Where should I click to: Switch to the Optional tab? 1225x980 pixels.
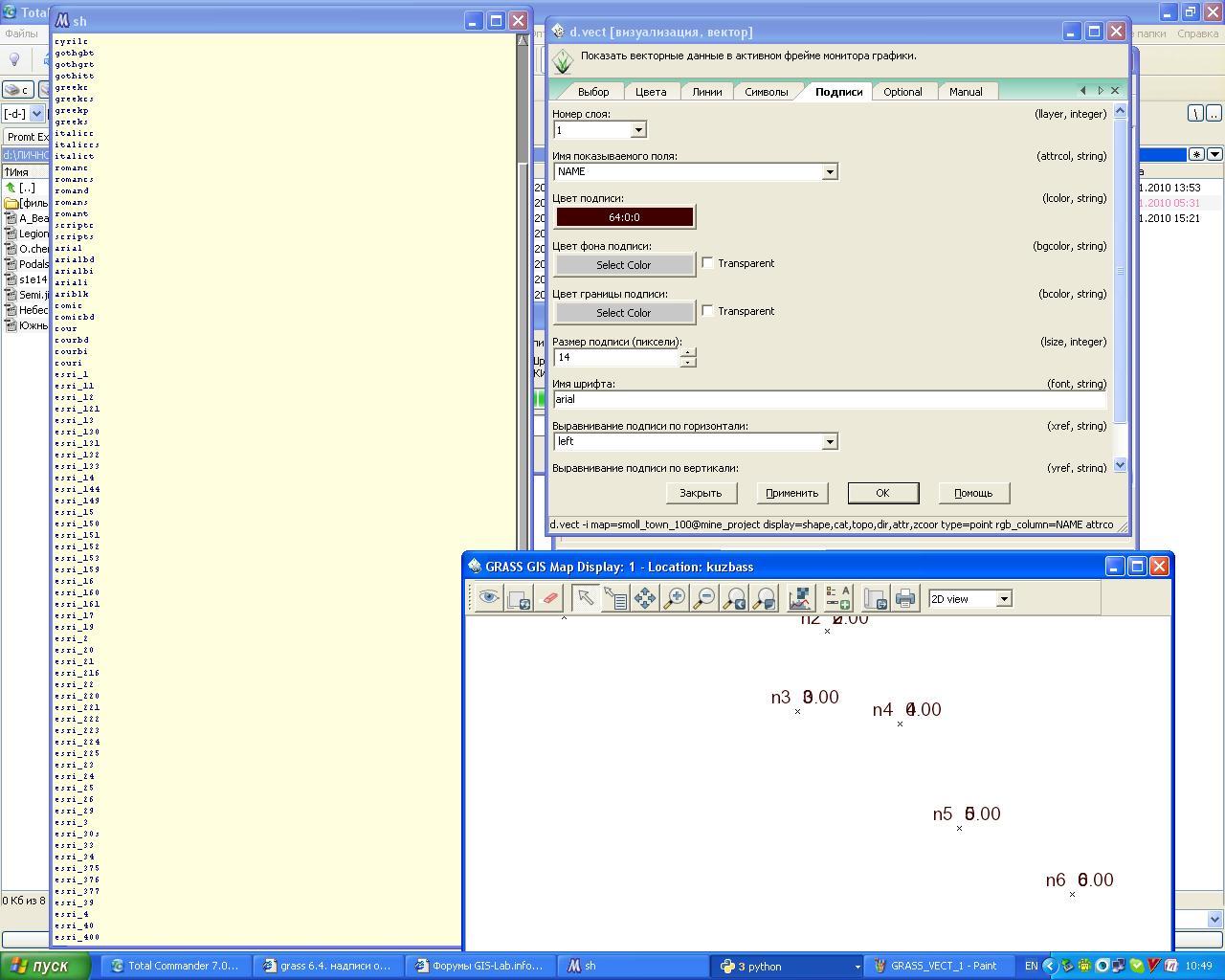(902, 92)
